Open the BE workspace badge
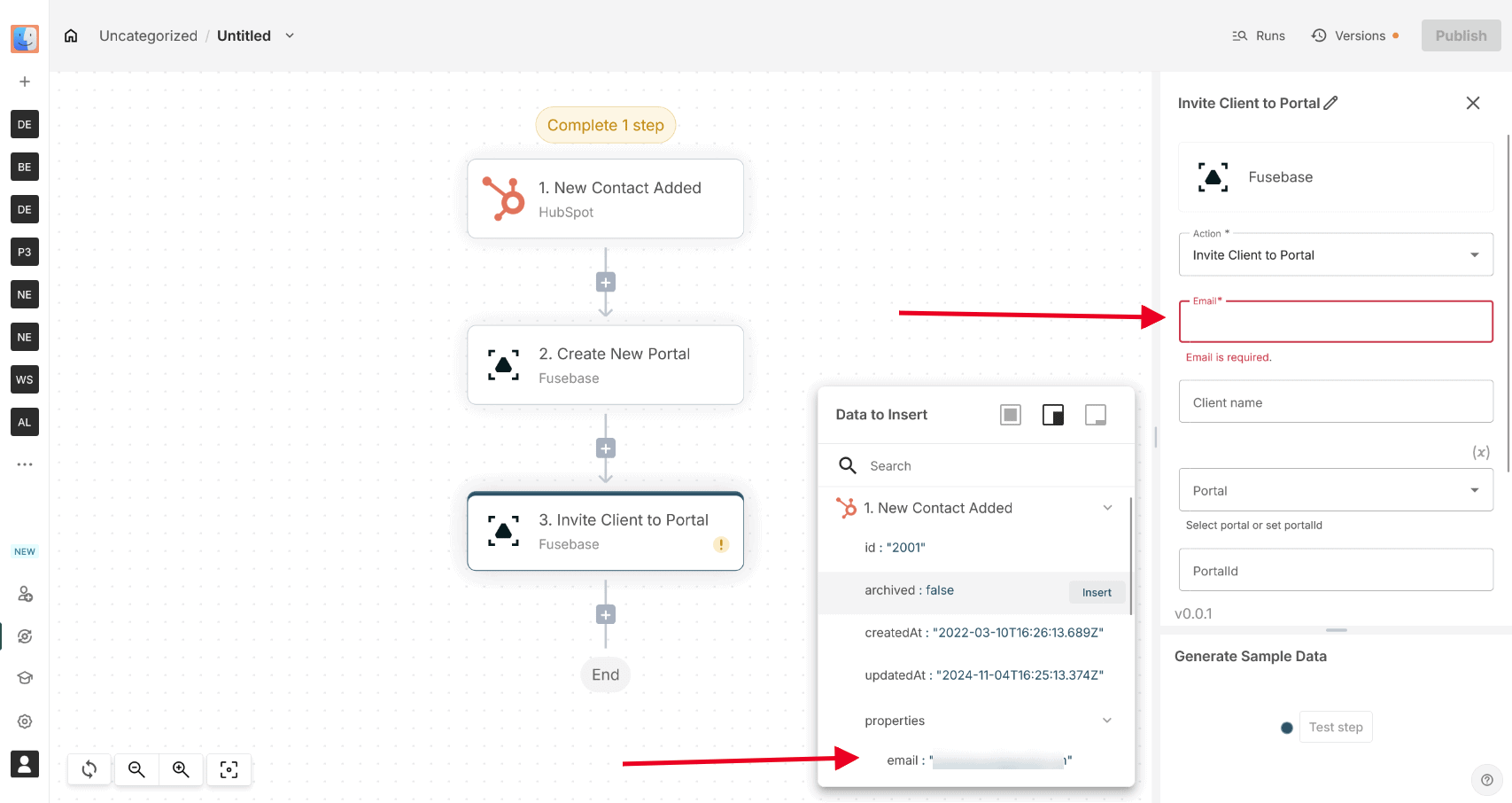Image resolution: width=1512 pixels, height=803 pixels. [25, 167]
